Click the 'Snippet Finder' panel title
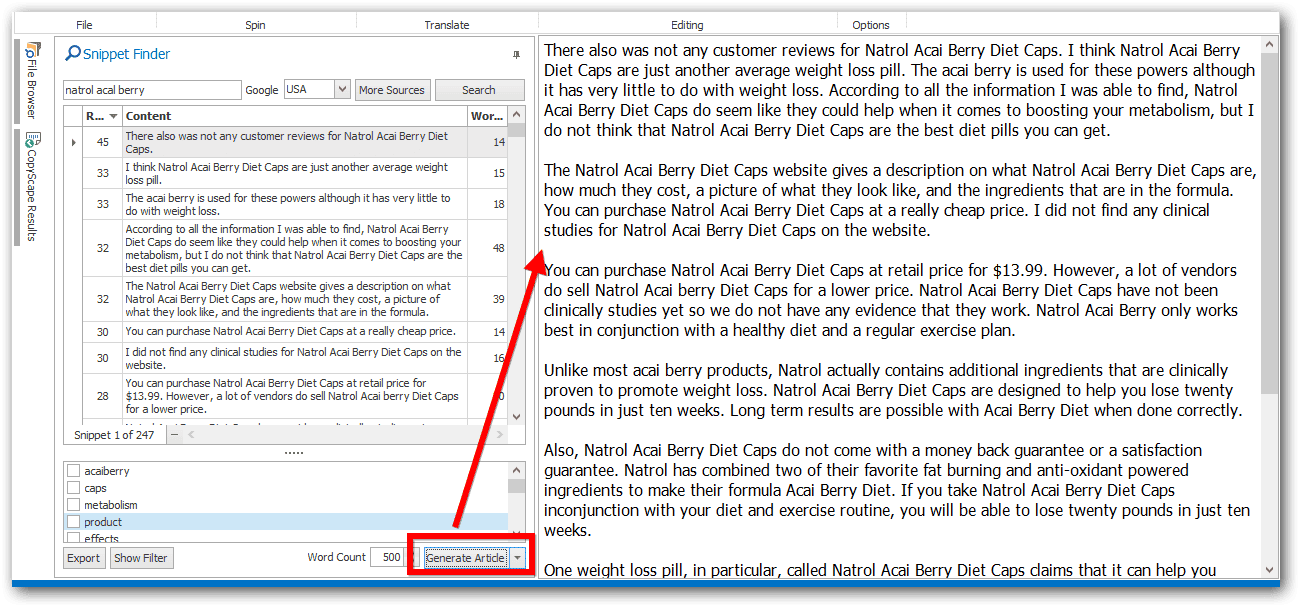Image resolution: width=1300 pixels, height=607 pixels. tap(126, 54)
